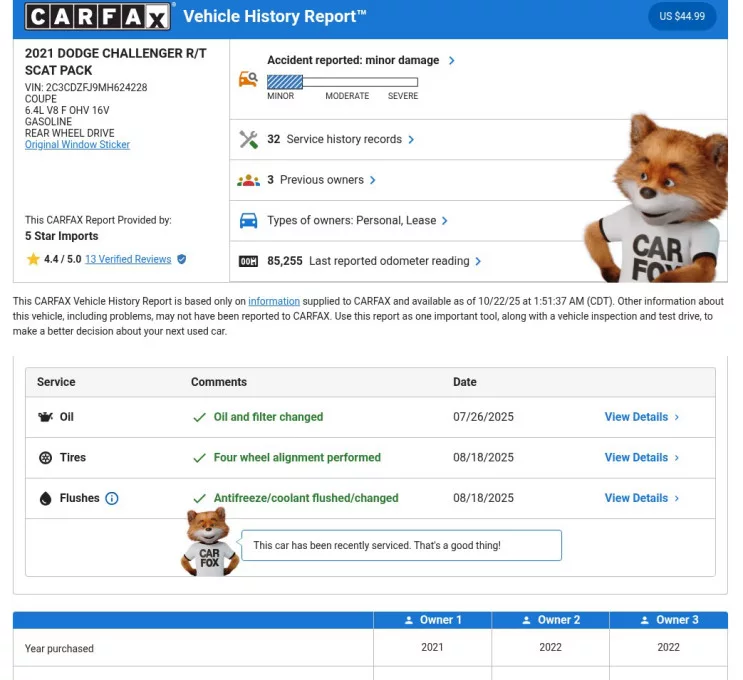Click the Oil service icon

coord(45,417)
